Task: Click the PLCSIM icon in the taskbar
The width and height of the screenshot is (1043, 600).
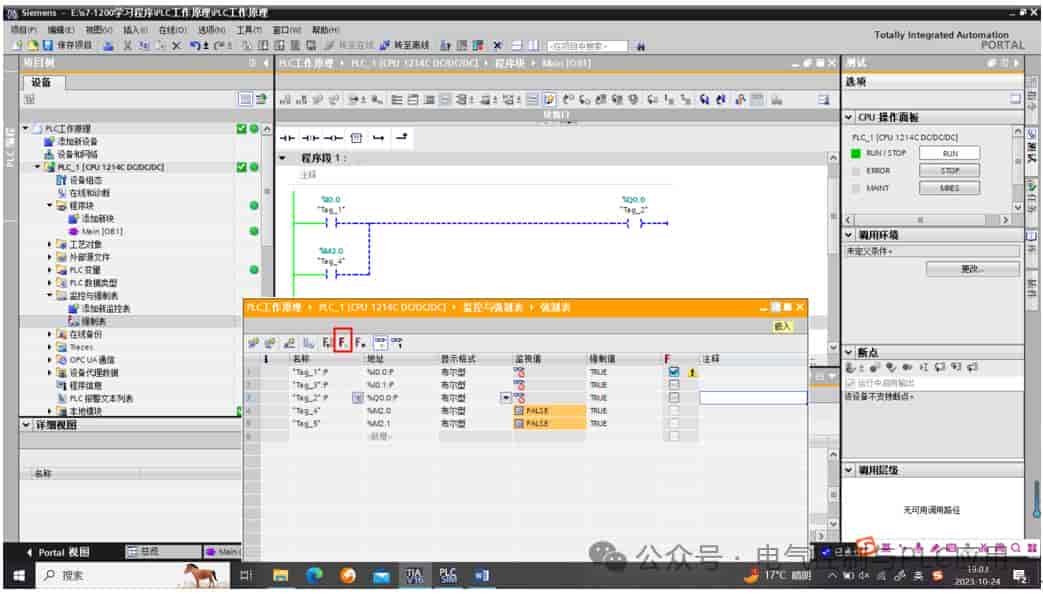Action: point(448,575)
